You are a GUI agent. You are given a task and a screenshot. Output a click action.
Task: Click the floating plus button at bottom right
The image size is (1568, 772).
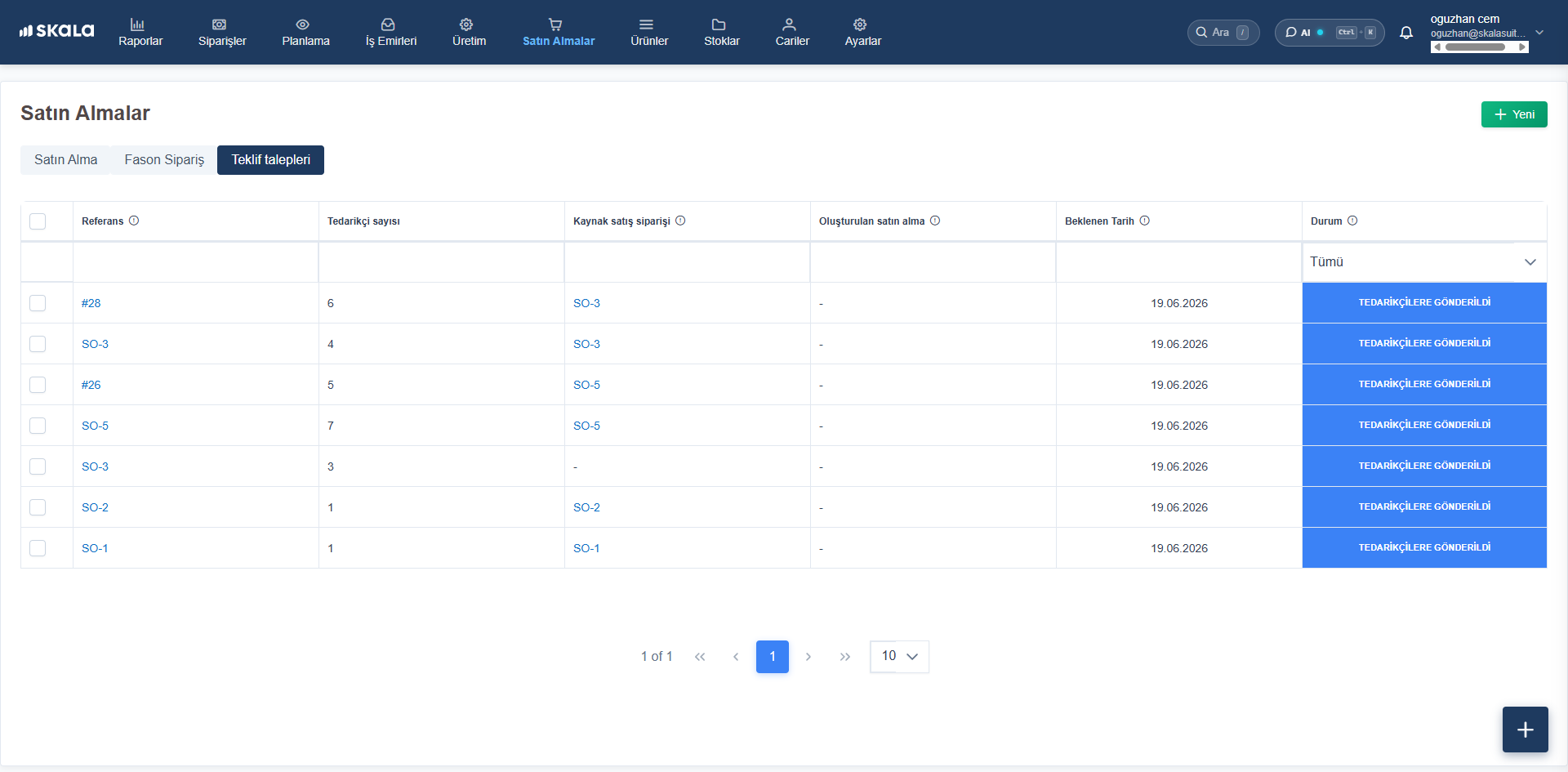(x=1525, y=730)
